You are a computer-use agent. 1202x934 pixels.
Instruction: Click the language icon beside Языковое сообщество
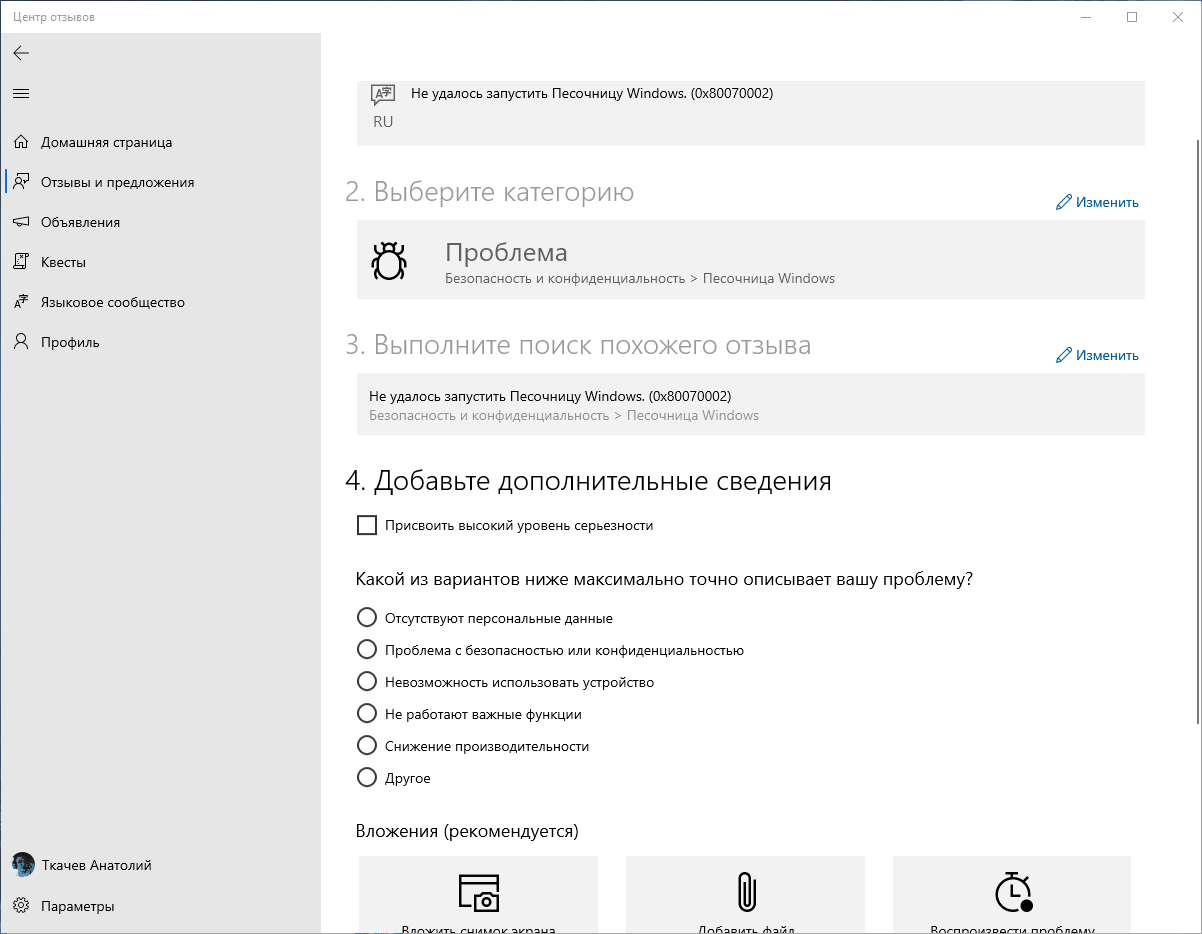[21, 302]
